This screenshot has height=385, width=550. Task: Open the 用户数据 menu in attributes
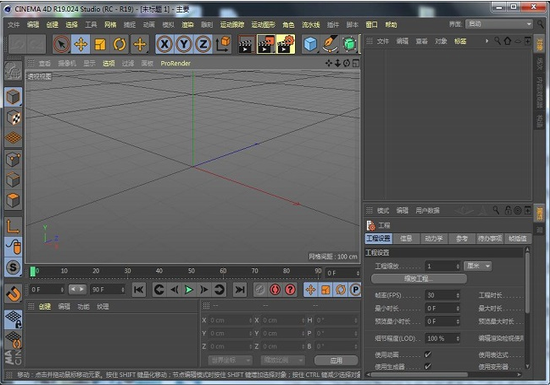tap(427, 210)
